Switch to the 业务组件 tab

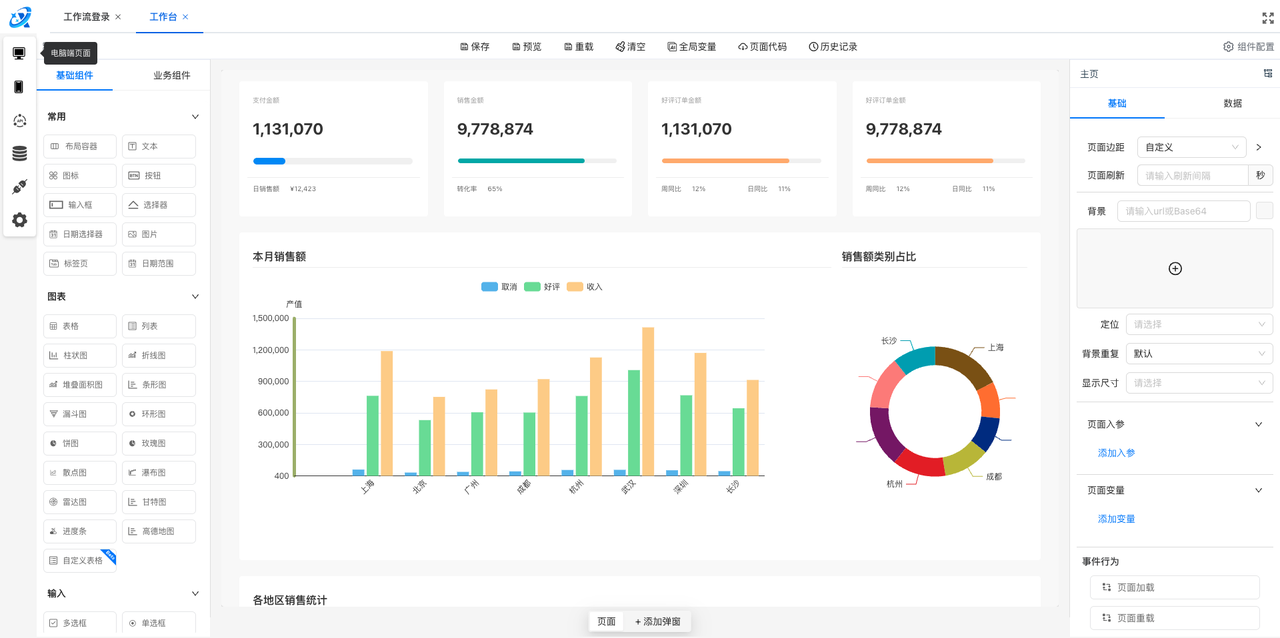[x=171, y=76]
